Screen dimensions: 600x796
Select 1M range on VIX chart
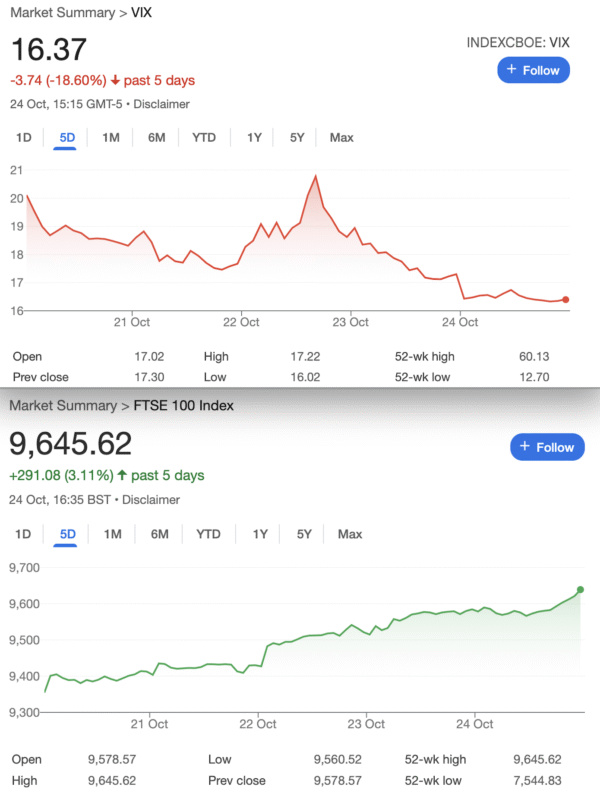[x=111, y=137]
